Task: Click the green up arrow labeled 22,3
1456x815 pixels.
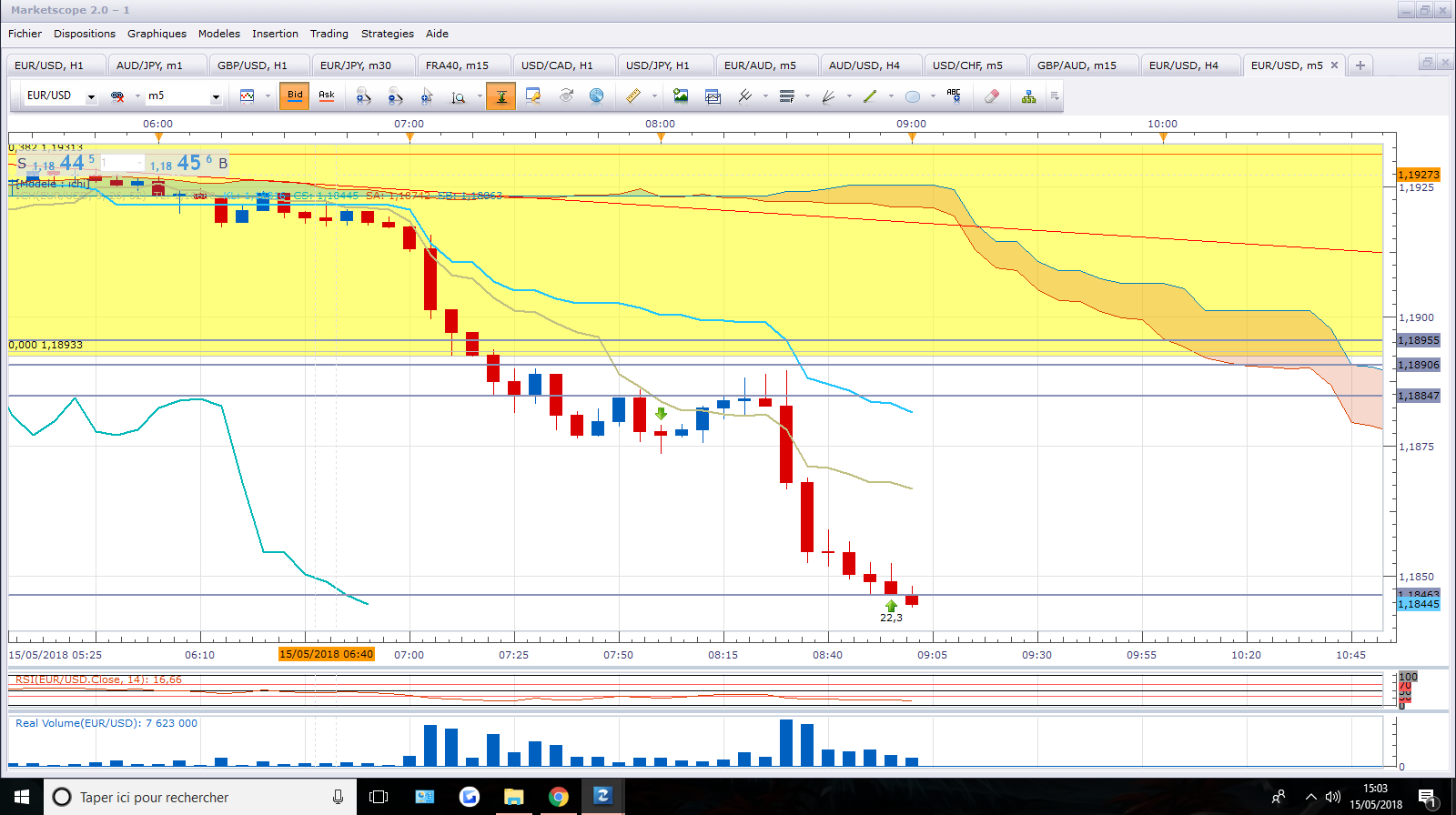Action: [x=891, y=606]
